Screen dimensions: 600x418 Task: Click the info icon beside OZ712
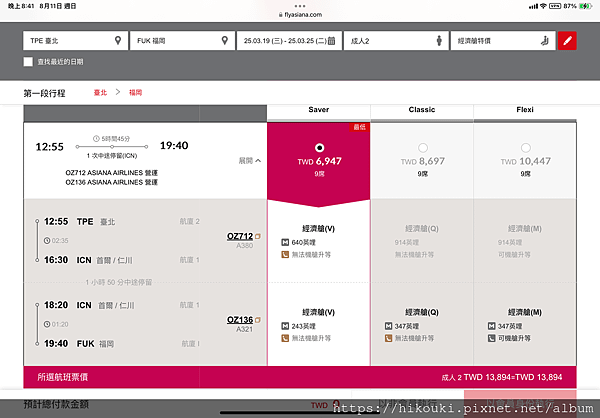pos(258,237)
